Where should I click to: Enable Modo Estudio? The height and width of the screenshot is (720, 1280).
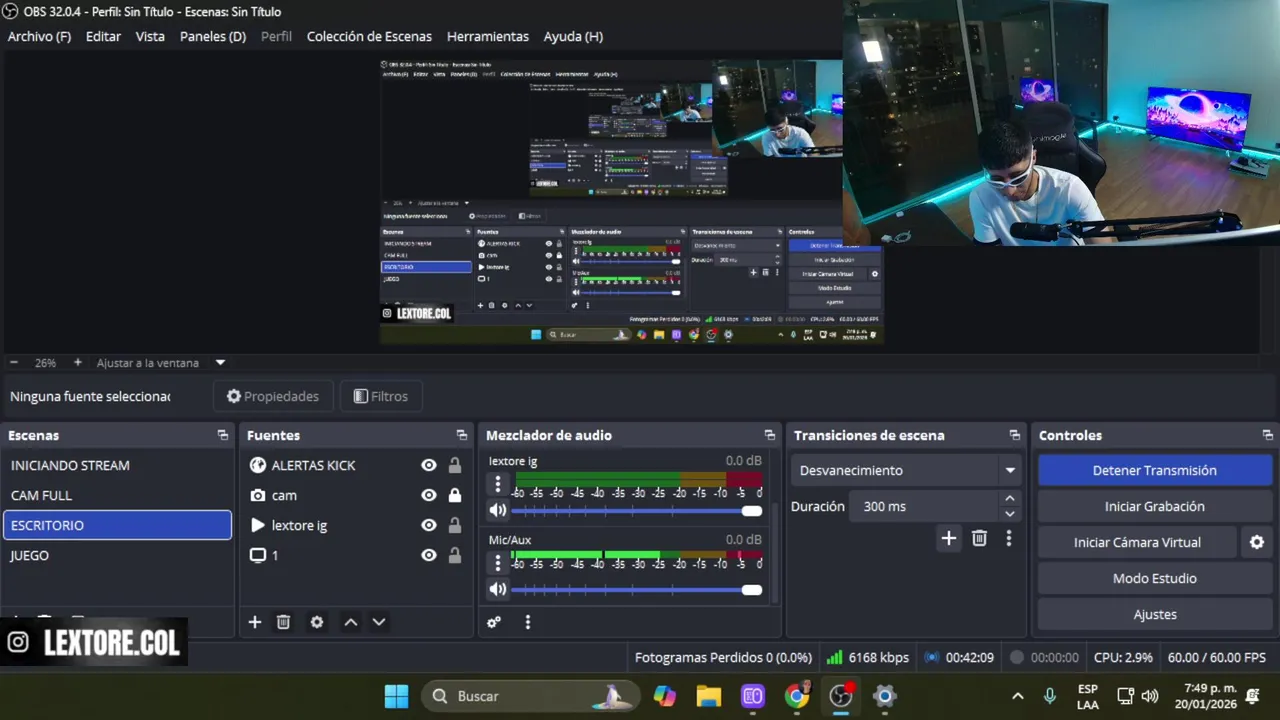pyautogui.click(x=1154, y=578)
